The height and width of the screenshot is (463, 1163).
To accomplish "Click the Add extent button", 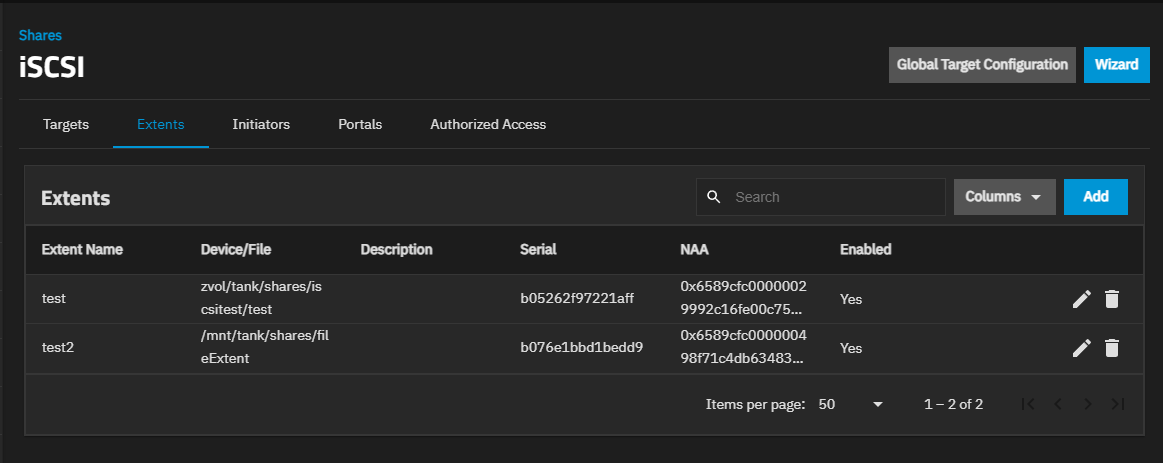I will (x=1095, y=197).
